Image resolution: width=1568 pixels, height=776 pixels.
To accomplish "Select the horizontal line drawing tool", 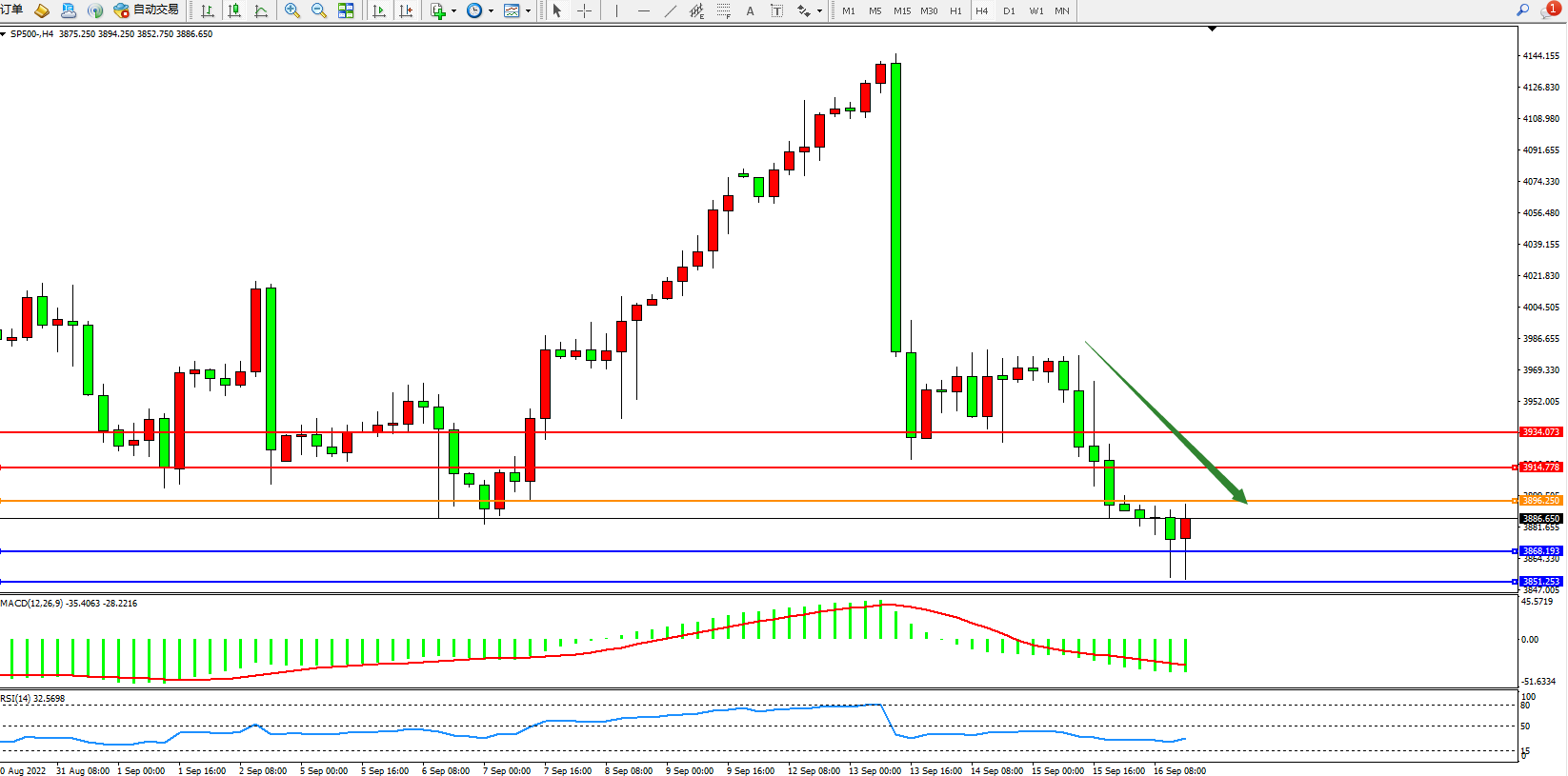I will pyautogui.click(x=644, y=10).
